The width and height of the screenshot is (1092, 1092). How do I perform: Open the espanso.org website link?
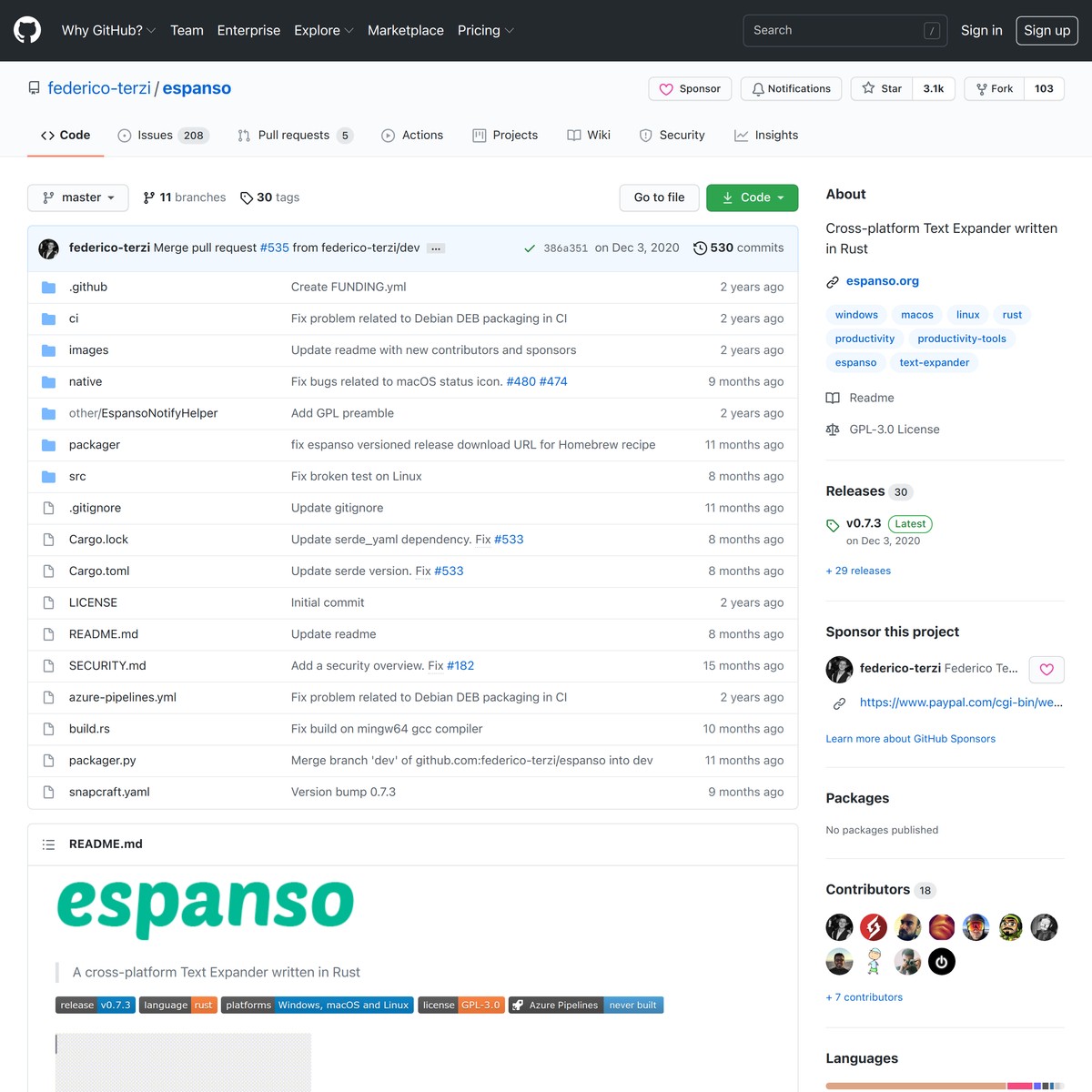click(x=882, y=281)
